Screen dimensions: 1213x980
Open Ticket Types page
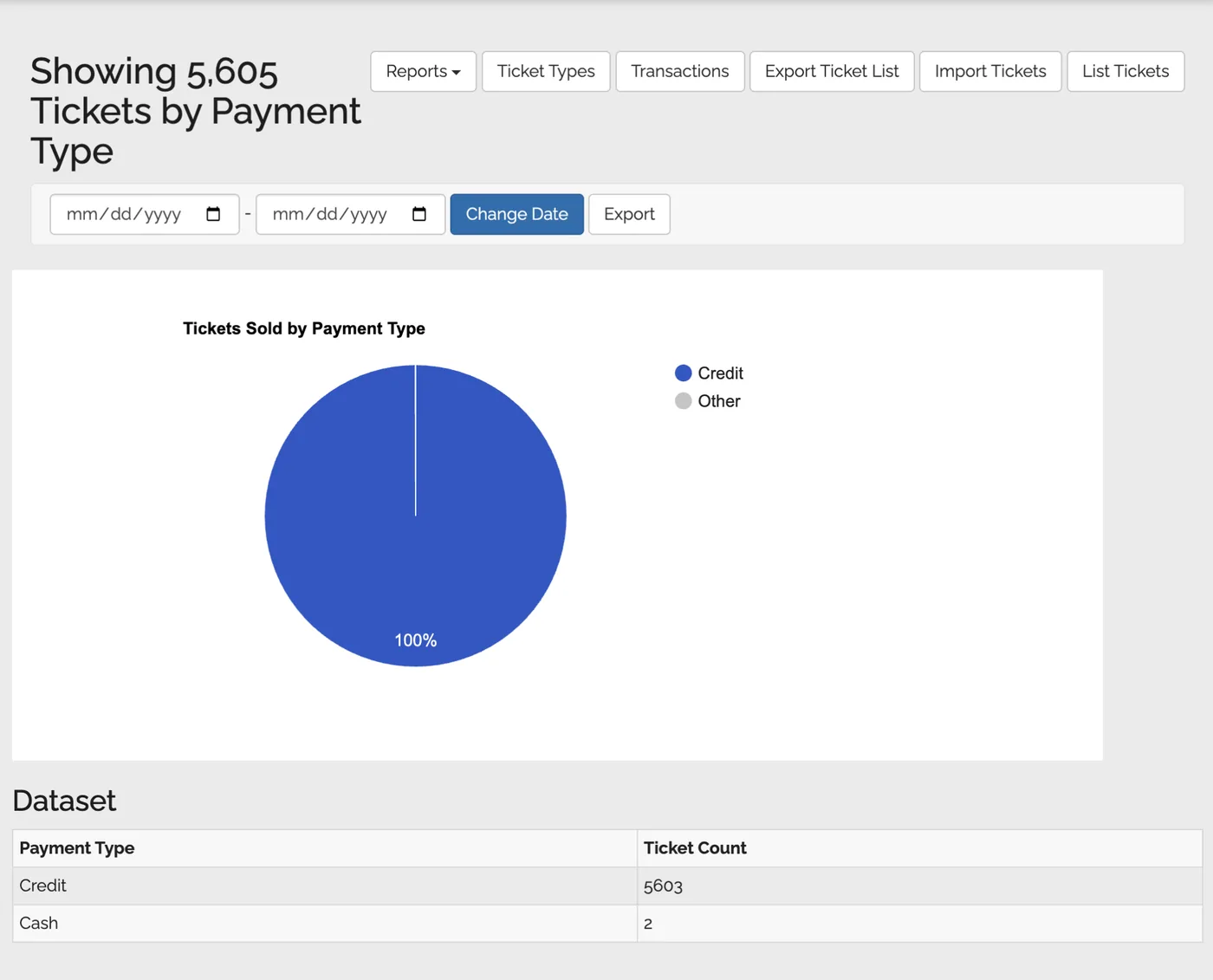coord(546,71)
